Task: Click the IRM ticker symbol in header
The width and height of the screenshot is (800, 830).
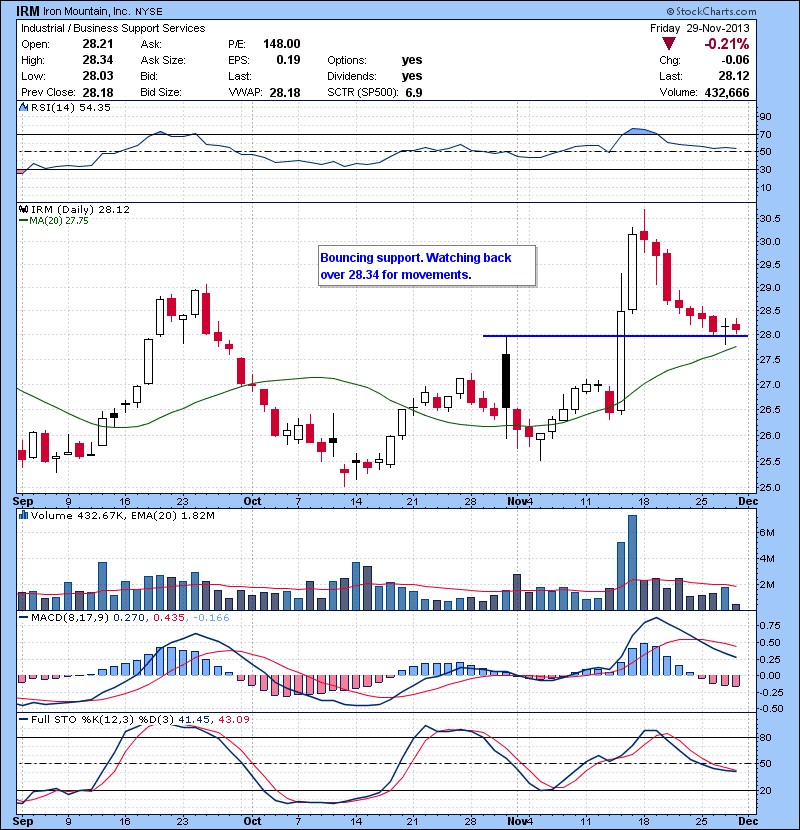Action: click(x=28, y=11)
